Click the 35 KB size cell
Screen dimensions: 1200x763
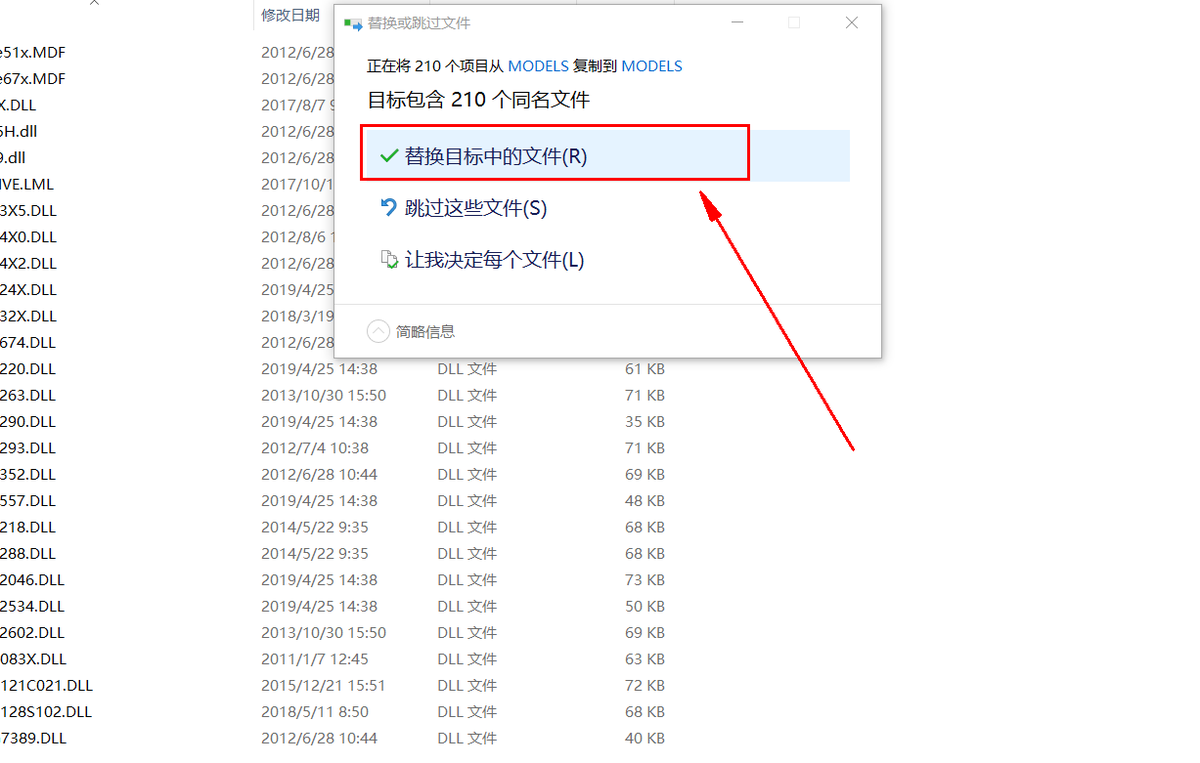645,421
